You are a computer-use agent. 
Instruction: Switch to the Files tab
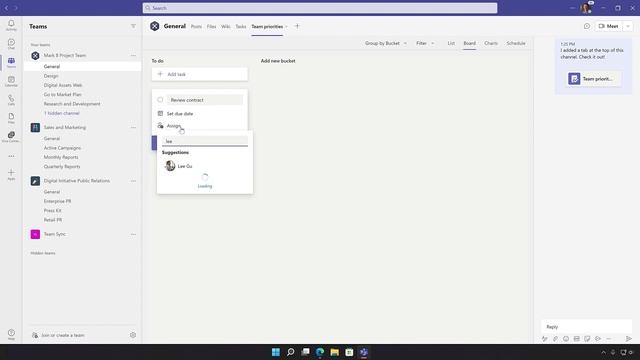coord(211,27)
